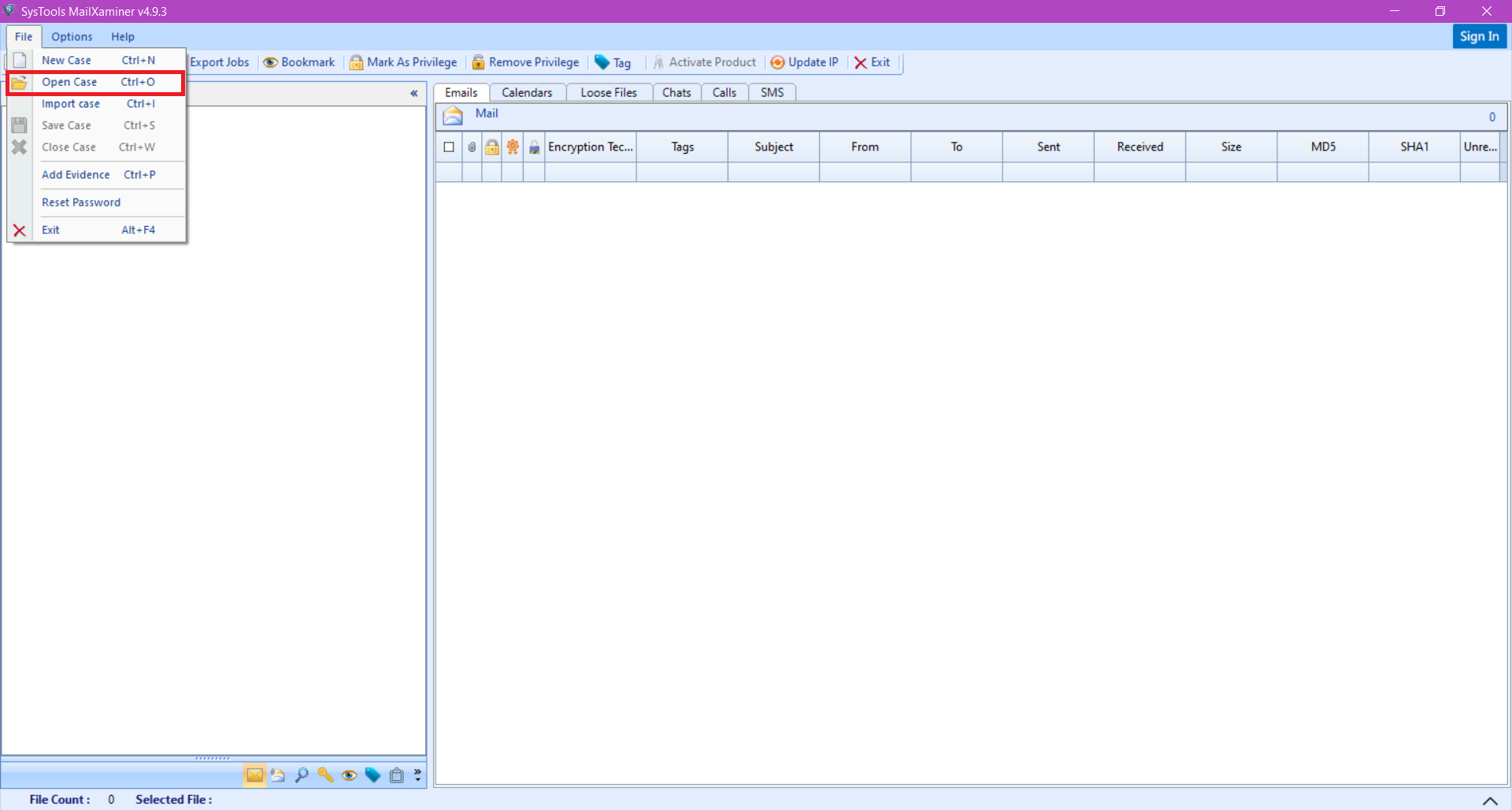Click the teal tag toggle in bottom toolbar
Viewport: 1512px width, 810px height.
tap(372, 775)
